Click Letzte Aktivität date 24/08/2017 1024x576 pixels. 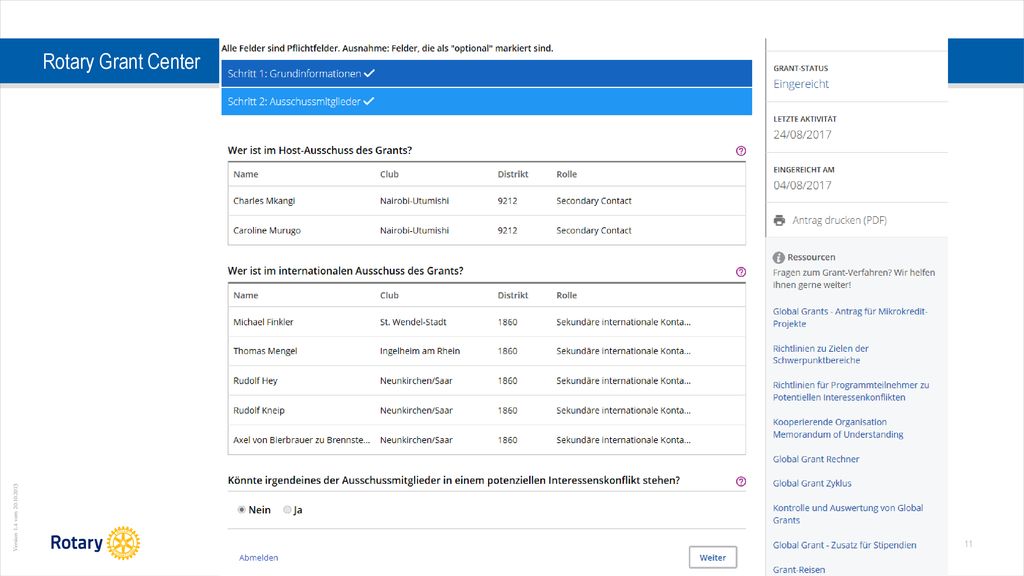pos(802,135)
